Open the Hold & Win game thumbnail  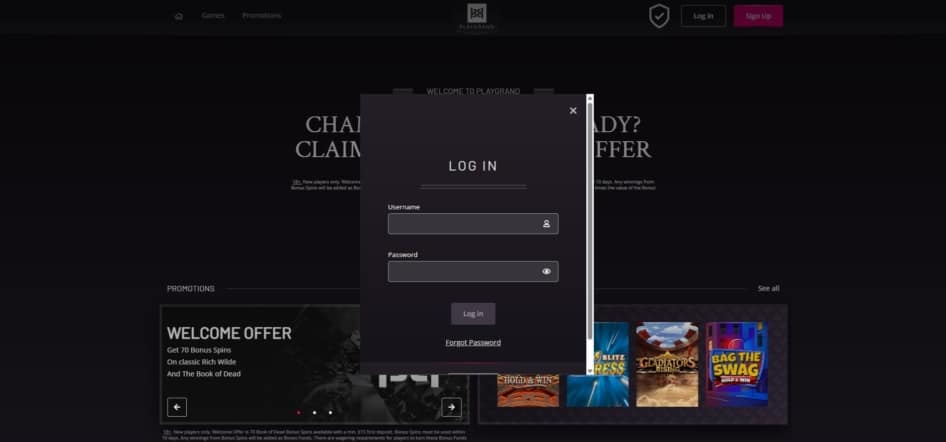coord(528,390)
